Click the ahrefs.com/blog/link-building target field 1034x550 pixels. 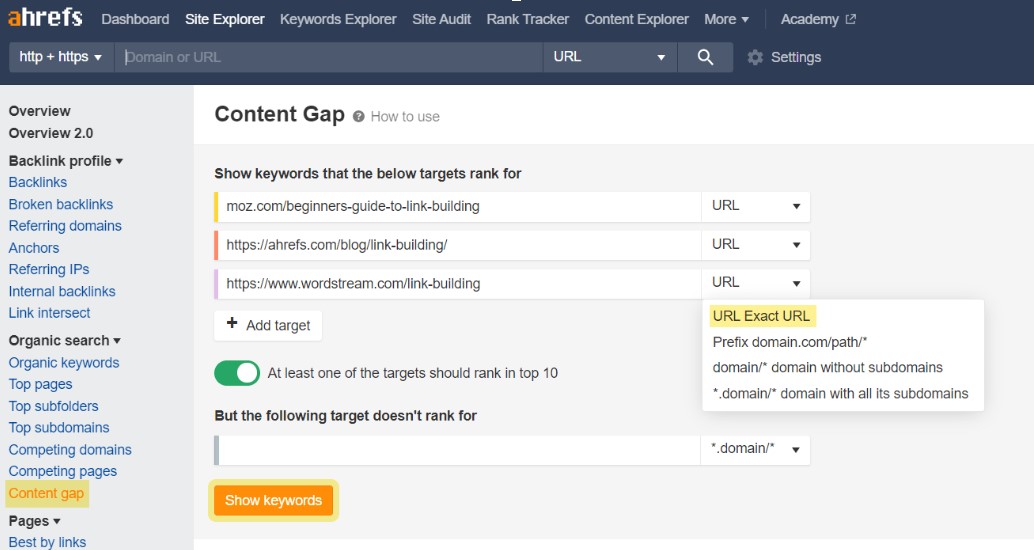click(x=458, y=245)
